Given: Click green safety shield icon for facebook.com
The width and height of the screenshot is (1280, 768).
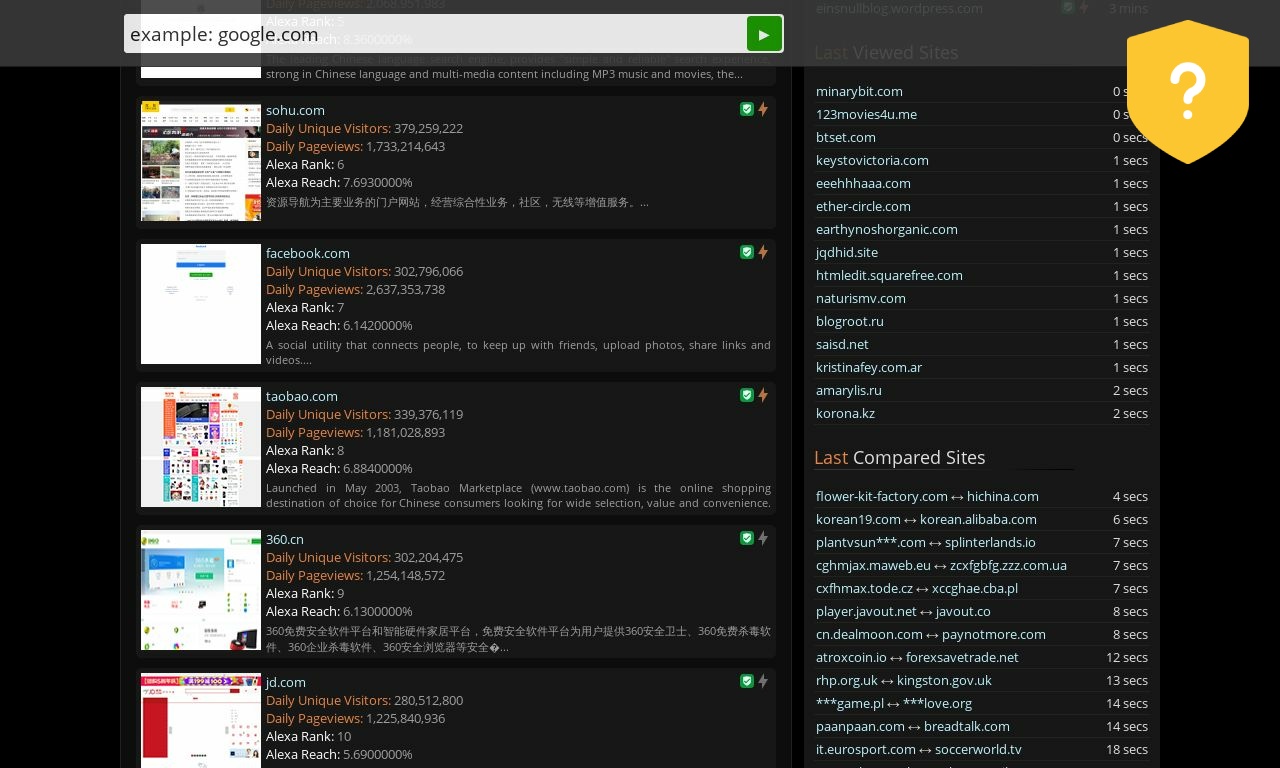Looking at the screenshot, I should pos(747,252).
